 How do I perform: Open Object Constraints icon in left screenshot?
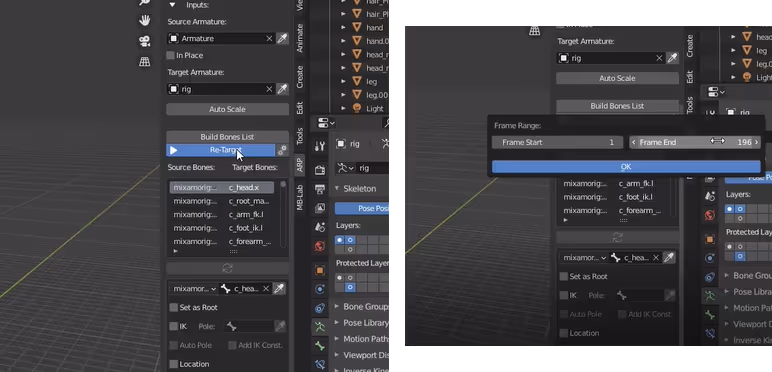pyautogui.click(x=320, y=308)
